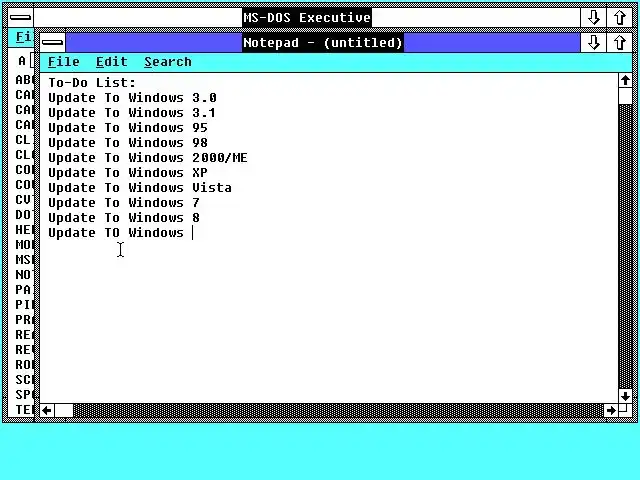Select the PR file entry in MS-DOS Executive
The width and height of the screenshot is (640, 480).
coord(24,320)
